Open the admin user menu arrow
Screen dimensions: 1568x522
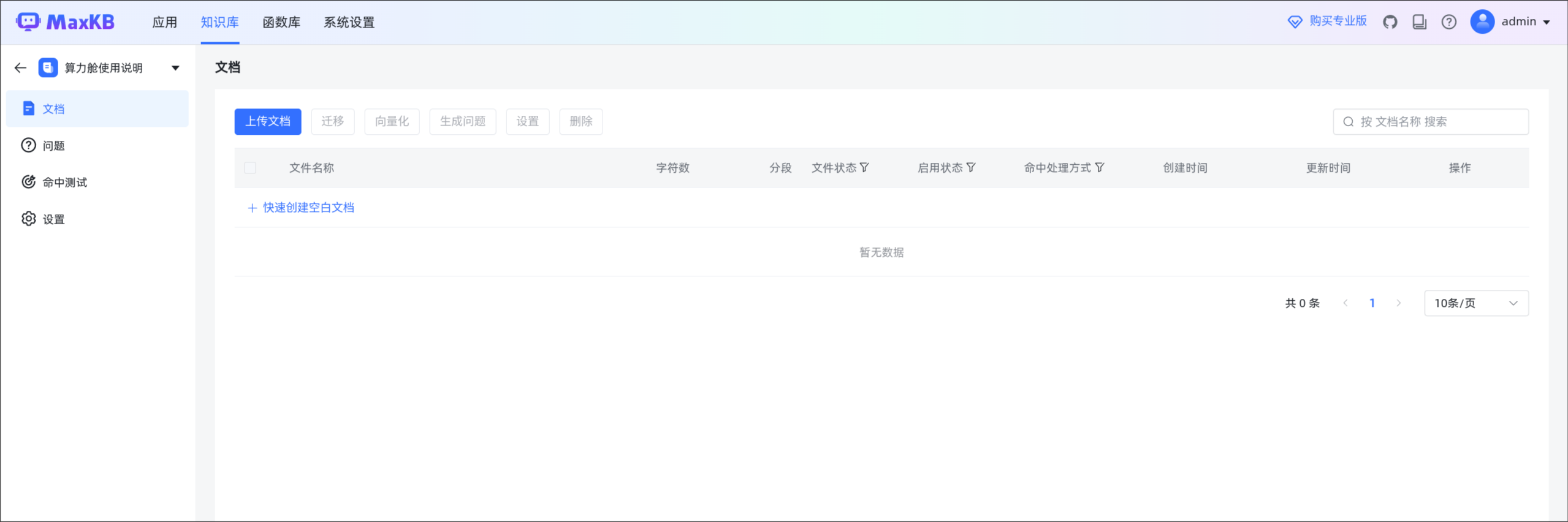click(1547, 22)
